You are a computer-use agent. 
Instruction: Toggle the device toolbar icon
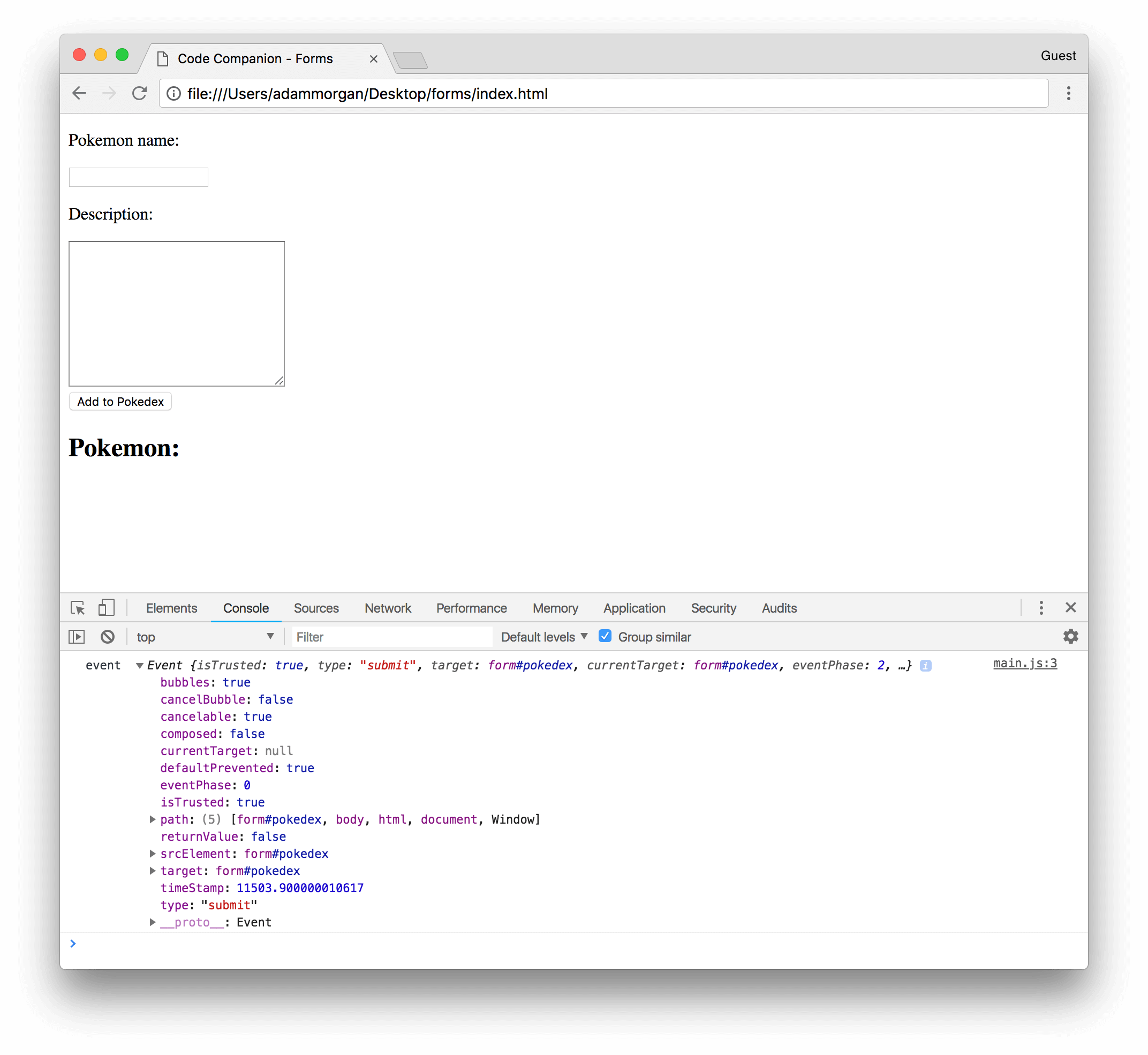tap(106, 607)
